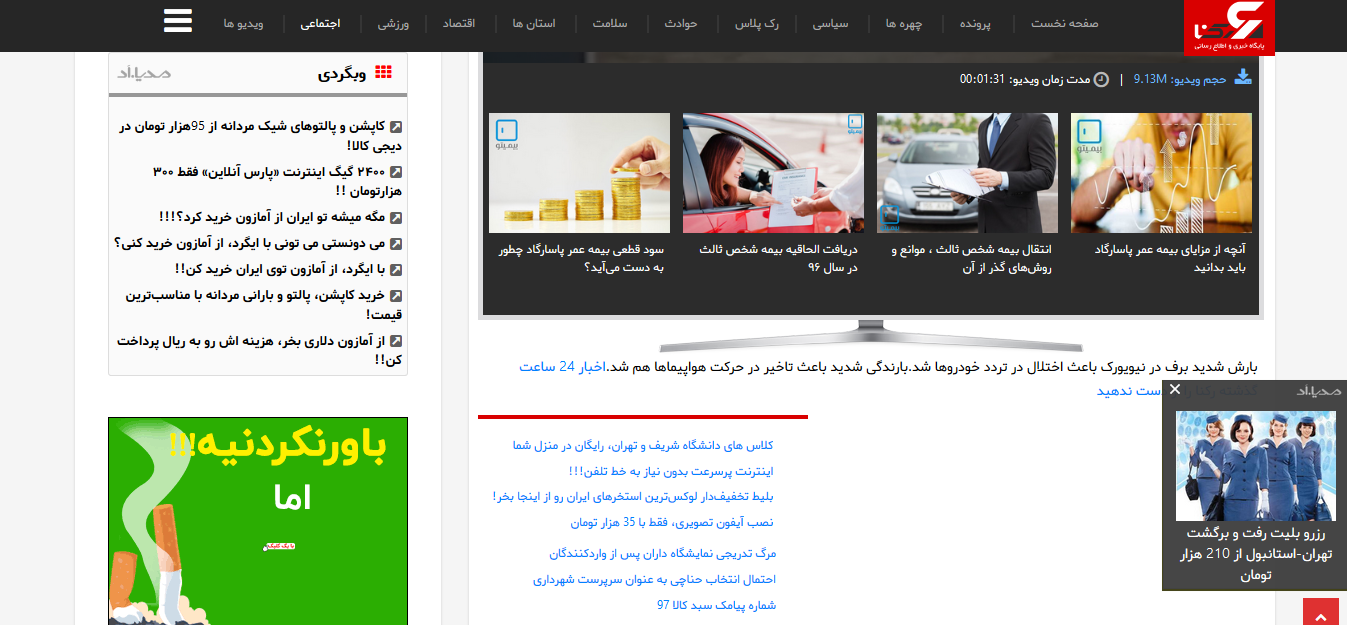This screenshot has width=1347, height=625.
Task: Open the حوادث menu item
Action: pos(681,23)
